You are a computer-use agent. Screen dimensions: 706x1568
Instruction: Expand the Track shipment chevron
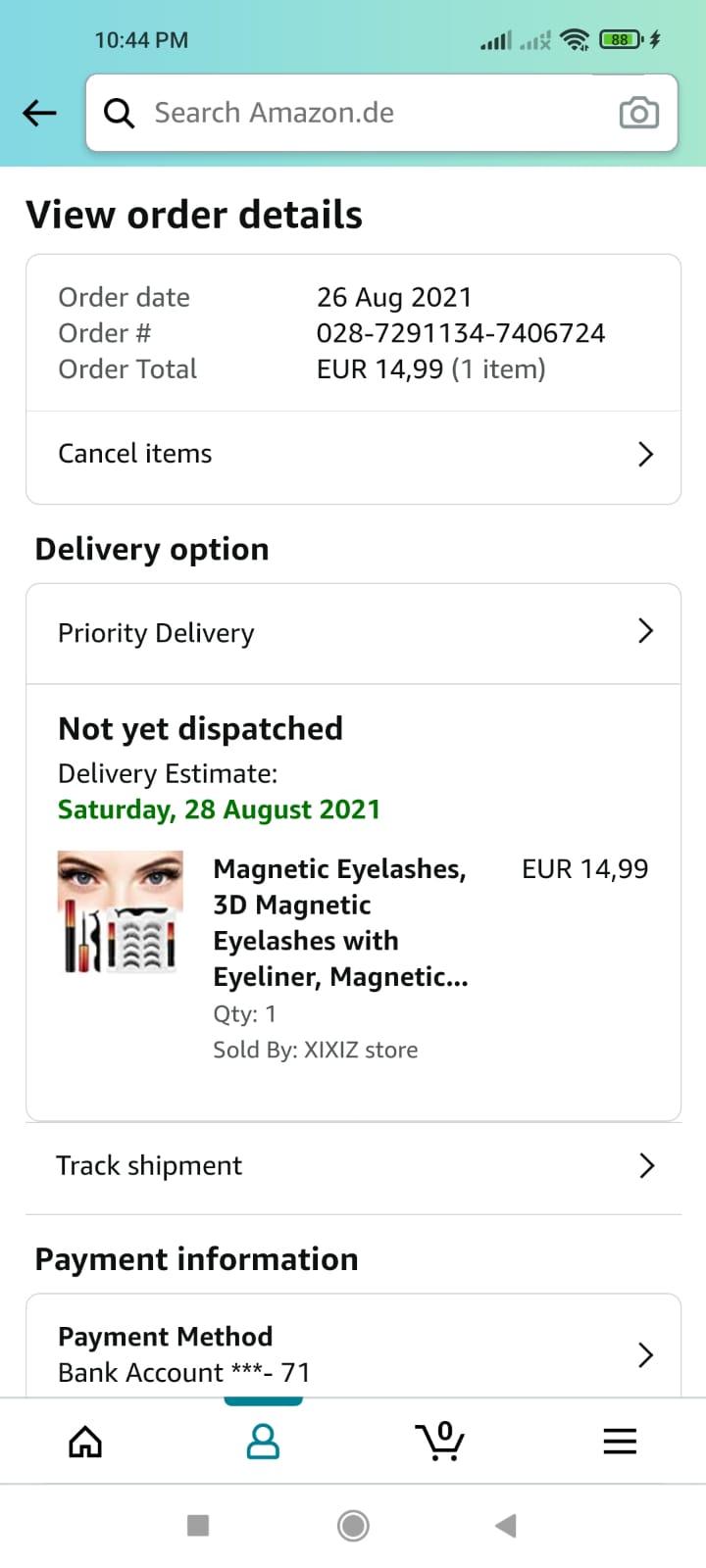646,1165
